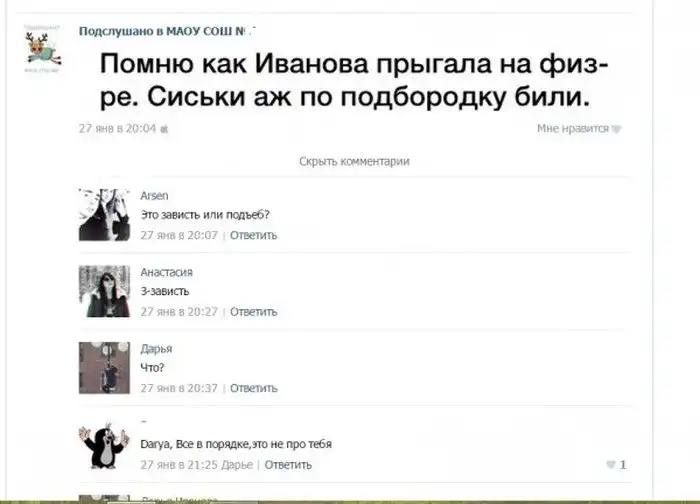Like the post via Мне нравится heart
Viewport: 700px width, 504px height.
click(579, 129)
